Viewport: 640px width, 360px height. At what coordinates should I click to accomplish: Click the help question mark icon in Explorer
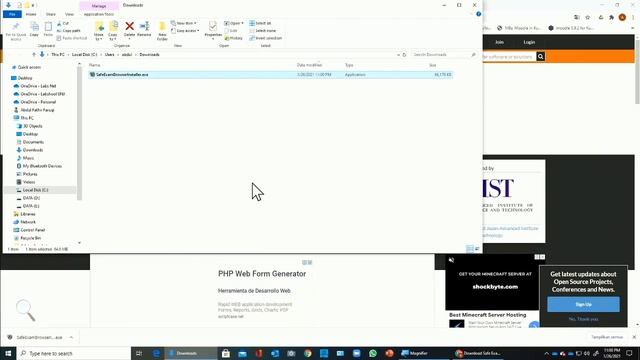point(478,14)
